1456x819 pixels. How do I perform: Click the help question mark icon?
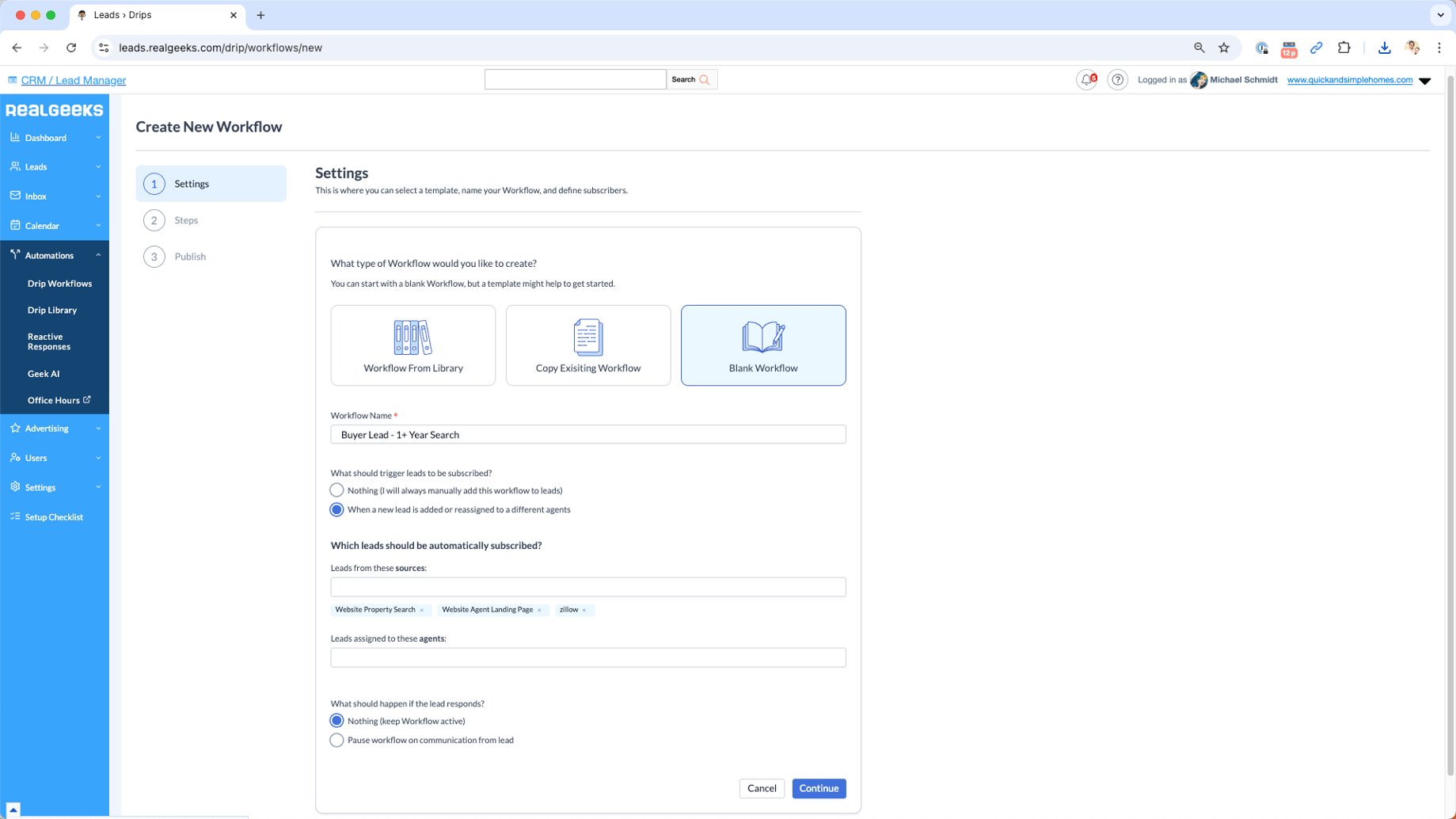click(1117, 79)
